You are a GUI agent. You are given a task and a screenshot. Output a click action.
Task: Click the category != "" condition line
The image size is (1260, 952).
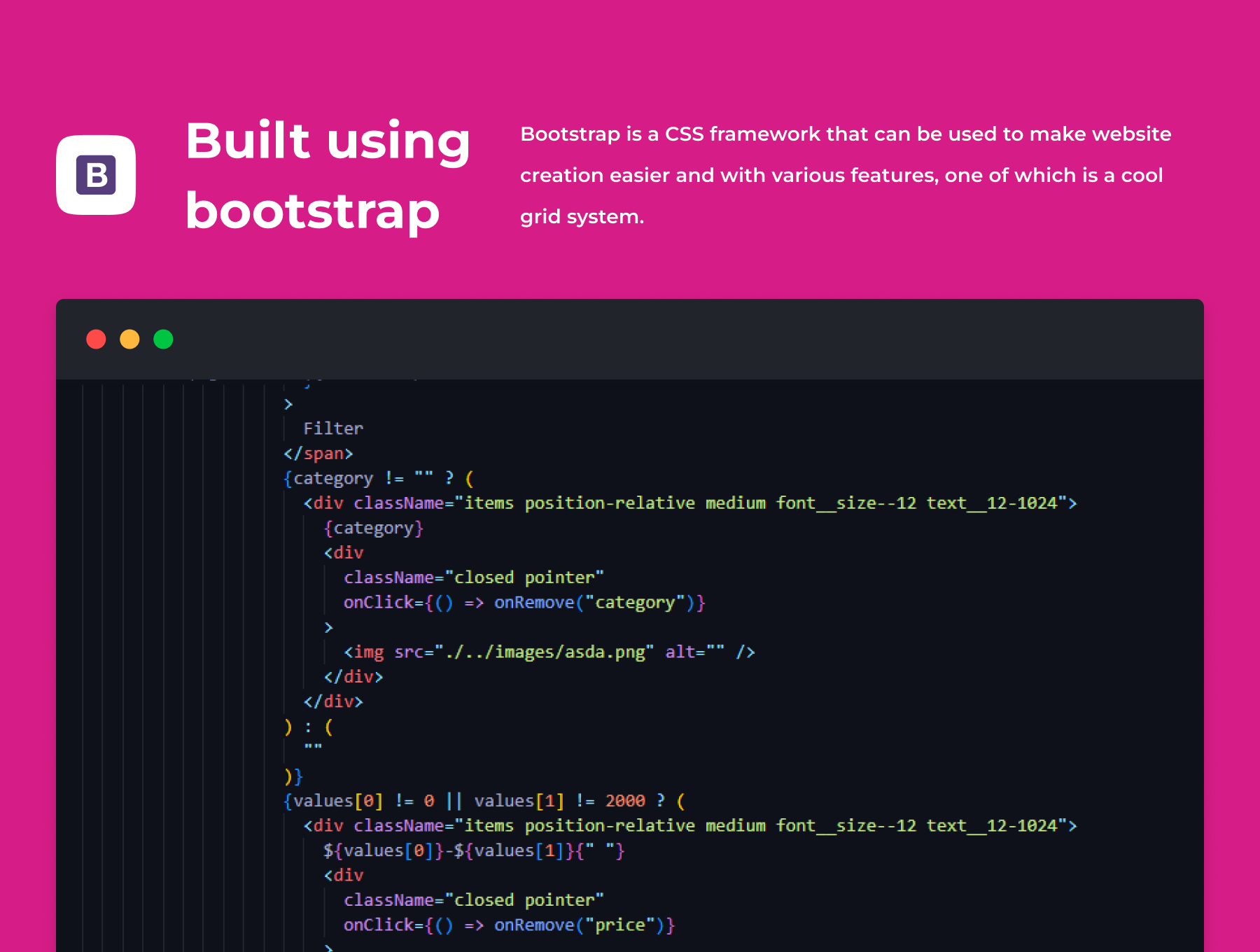tap(378, 479)
